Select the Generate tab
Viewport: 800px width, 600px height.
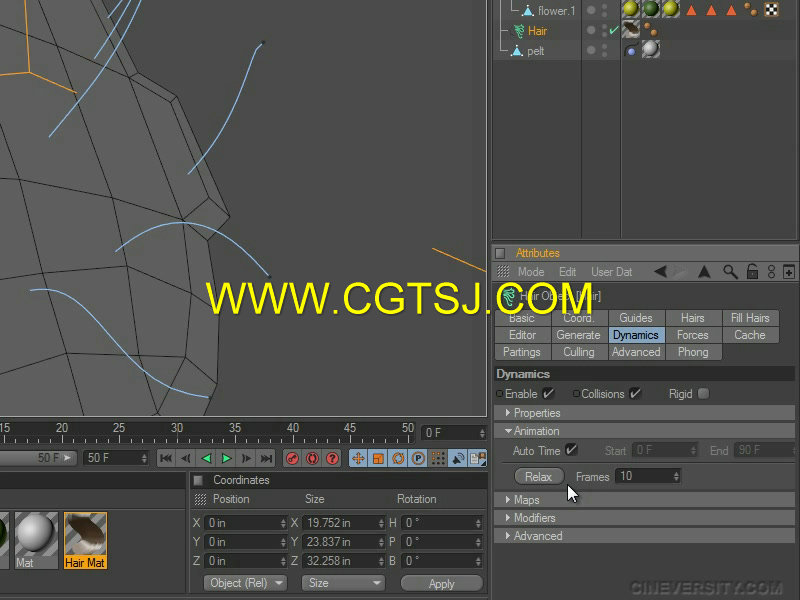coord(579,335)
